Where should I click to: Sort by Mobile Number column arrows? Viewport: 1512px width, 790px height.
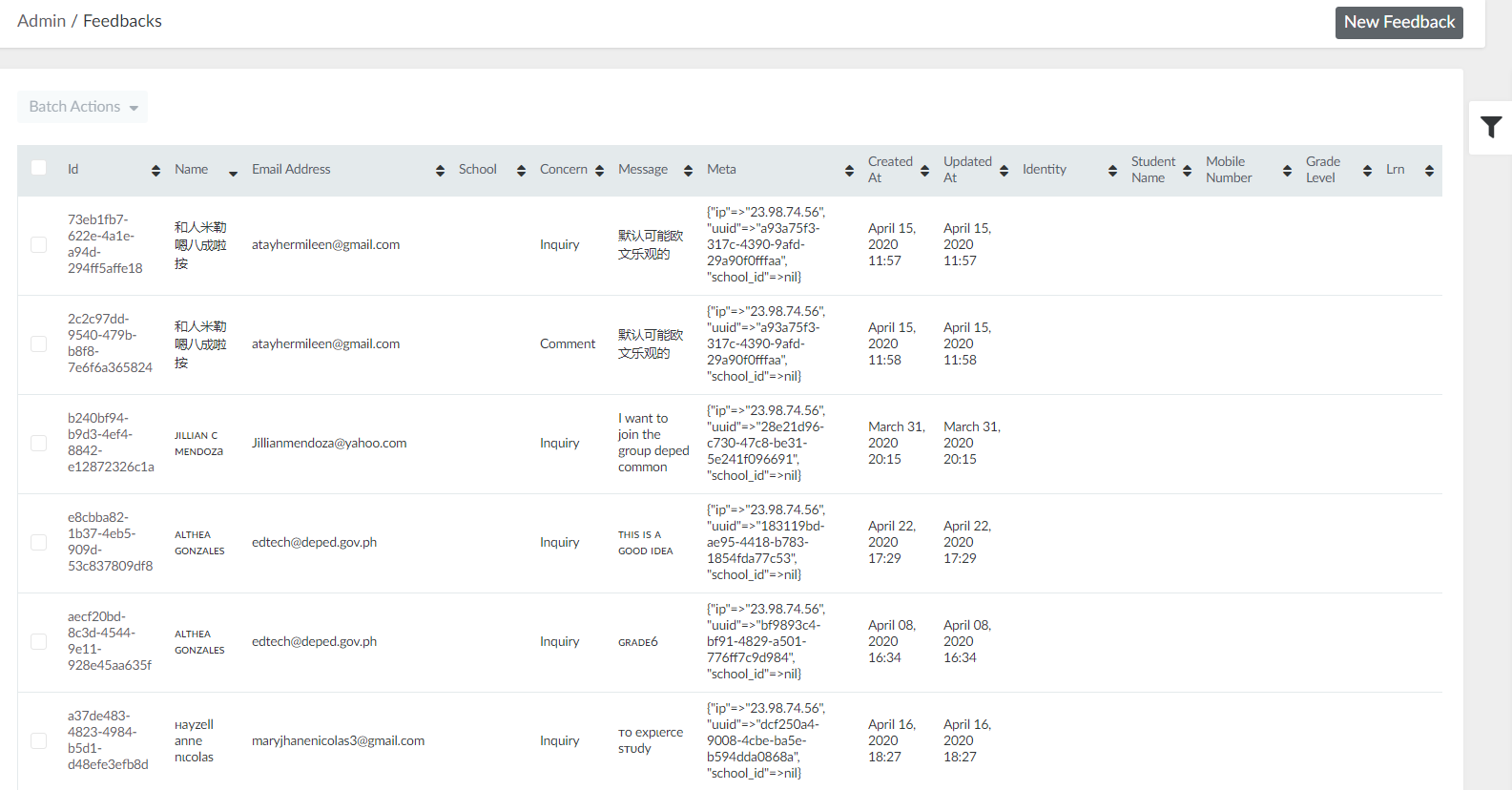(1287, 171)
